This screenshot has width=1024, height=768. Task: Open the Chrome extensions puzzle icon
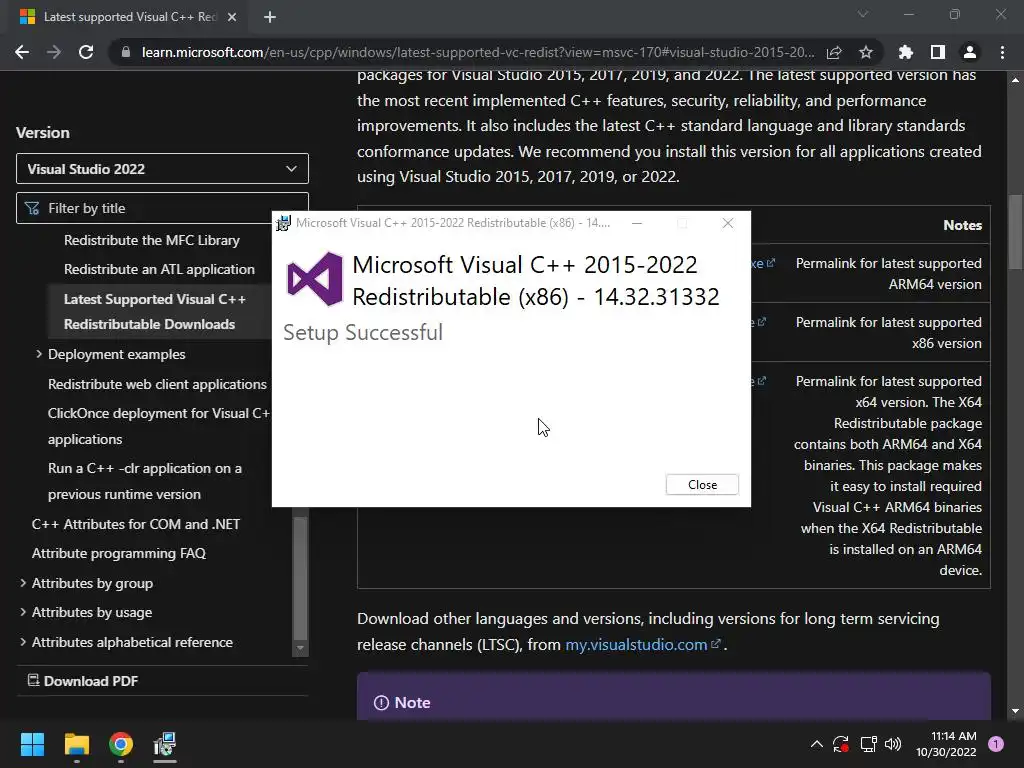[906, 52]
